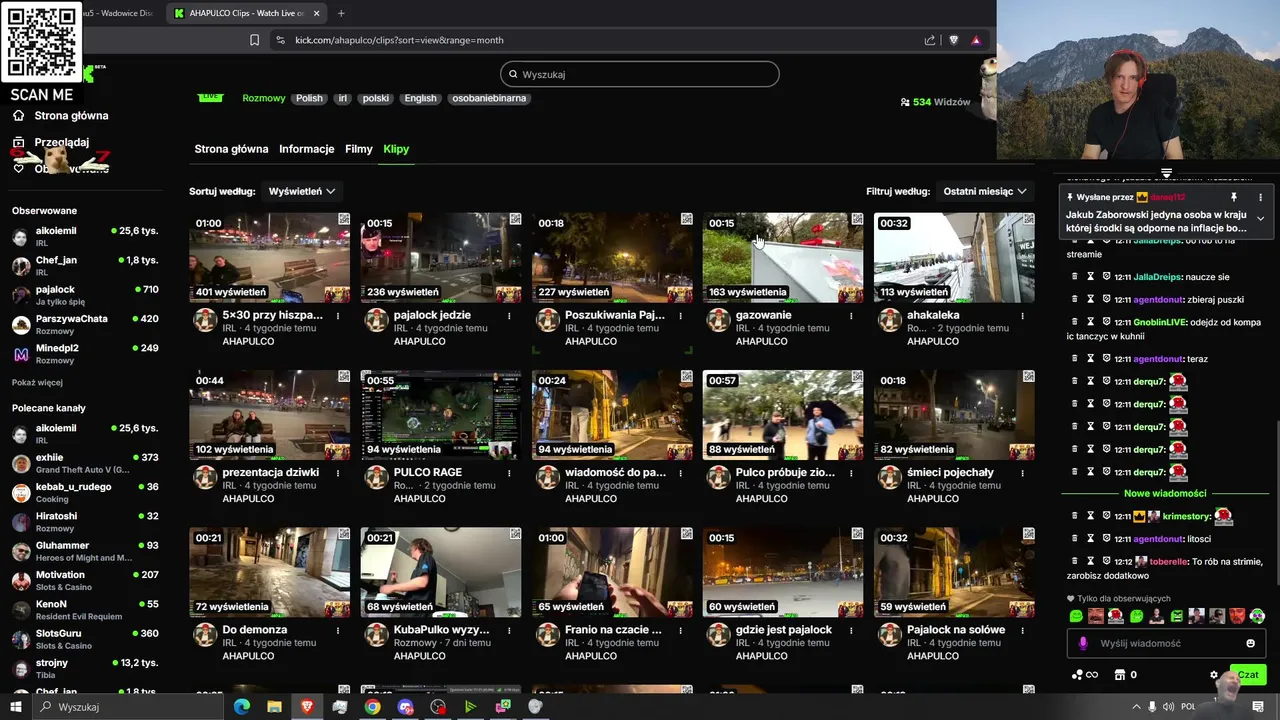Open clip title 'gdzie jest pajalock'

783,630
